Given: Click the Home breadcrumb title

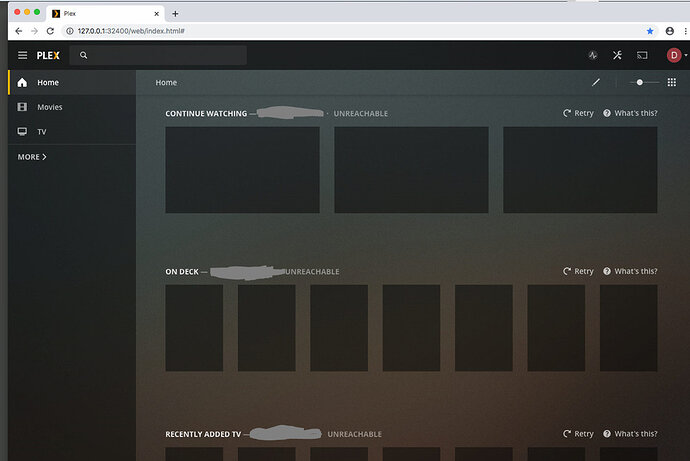Looking at the screenshot, I should 166,82.
